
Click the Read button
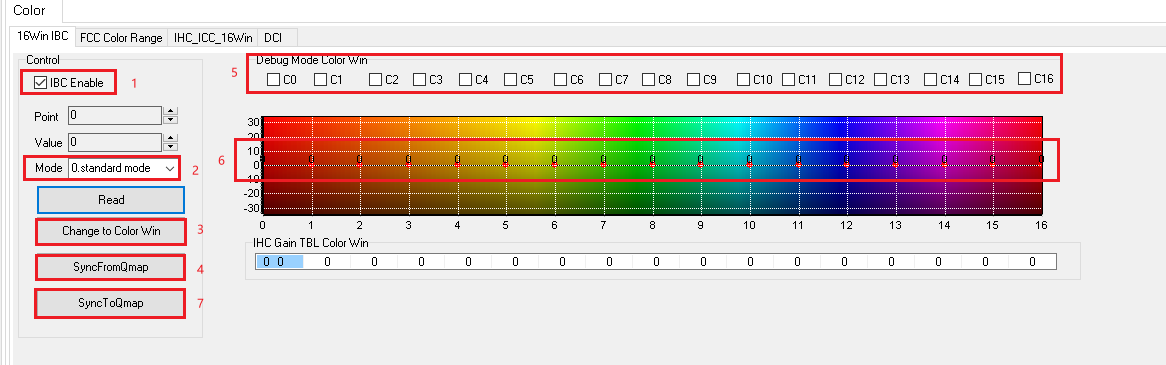(x=111, y=200)
